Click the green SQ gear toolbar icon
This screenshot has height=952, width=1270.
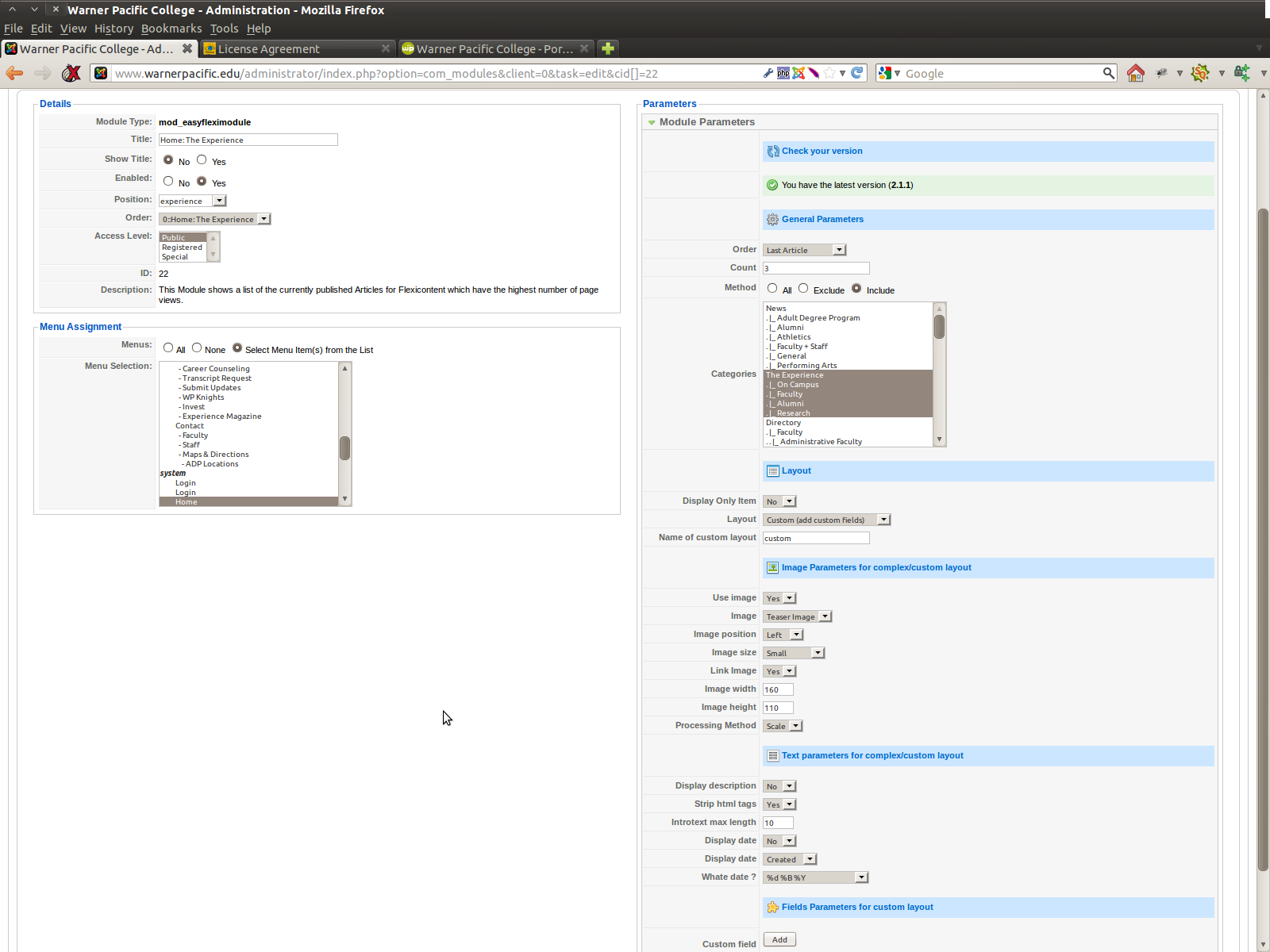(1200, 73)
